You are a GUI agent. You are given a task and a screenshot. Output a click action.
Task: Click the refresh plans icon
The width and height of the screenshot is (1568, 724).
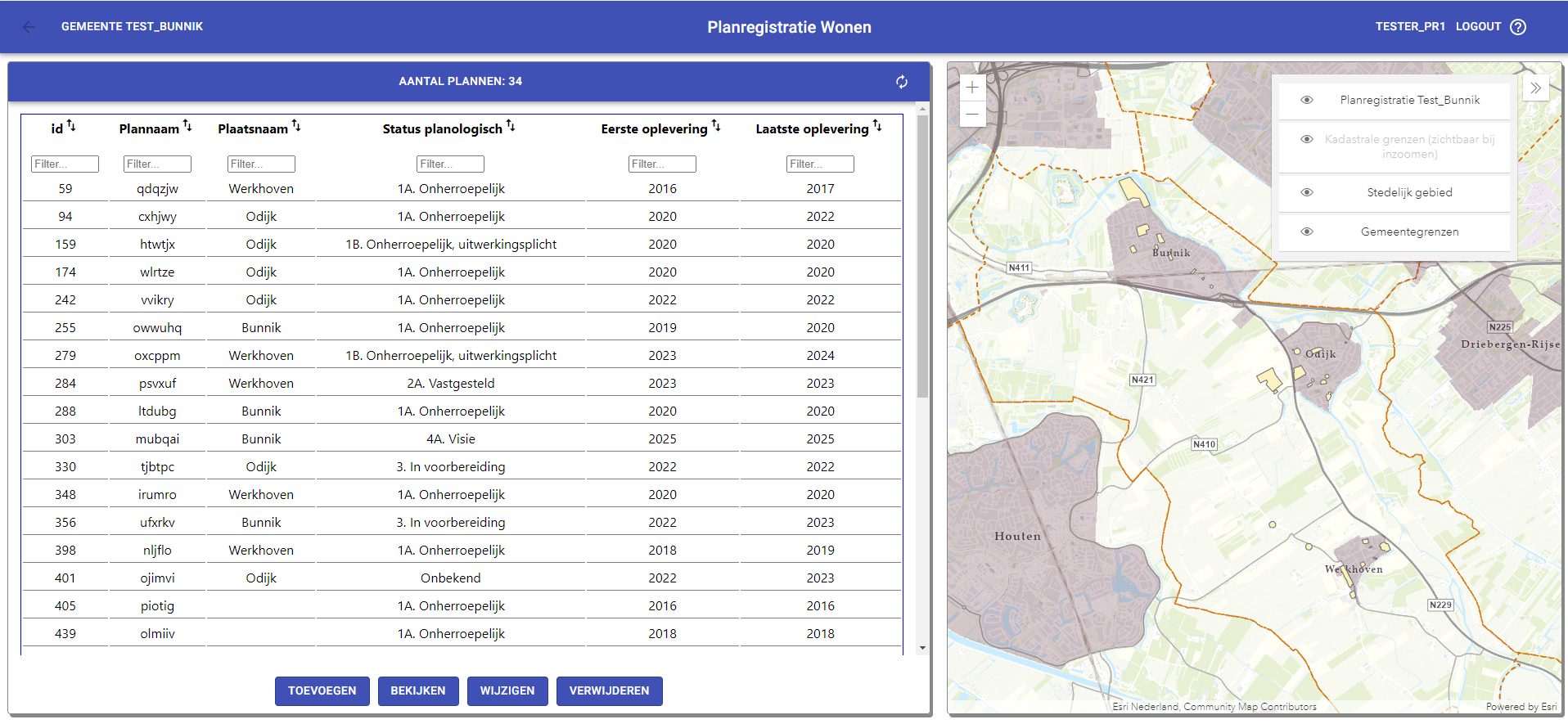[901, 82]
